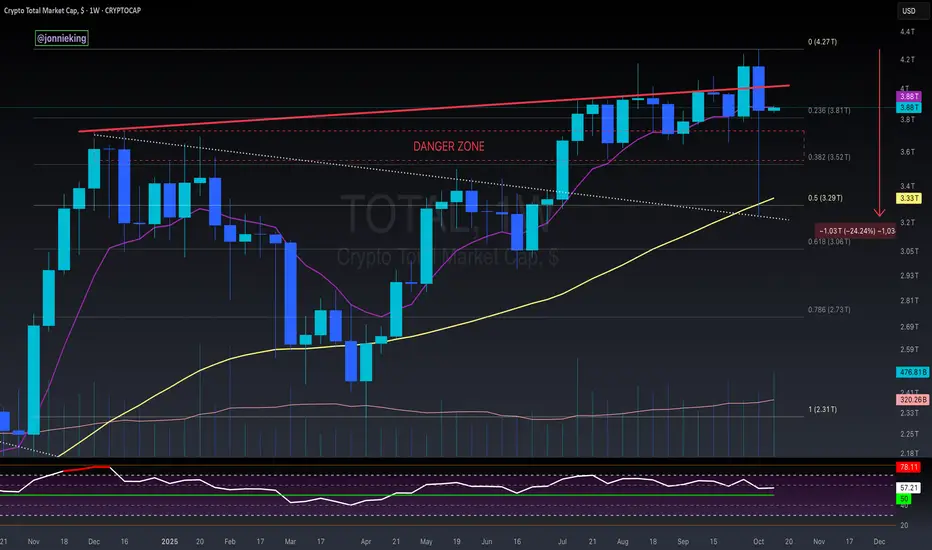Click the 2.81T price axis label
The width and height of the screenshot is (932, 550).
tap(909, 301)
